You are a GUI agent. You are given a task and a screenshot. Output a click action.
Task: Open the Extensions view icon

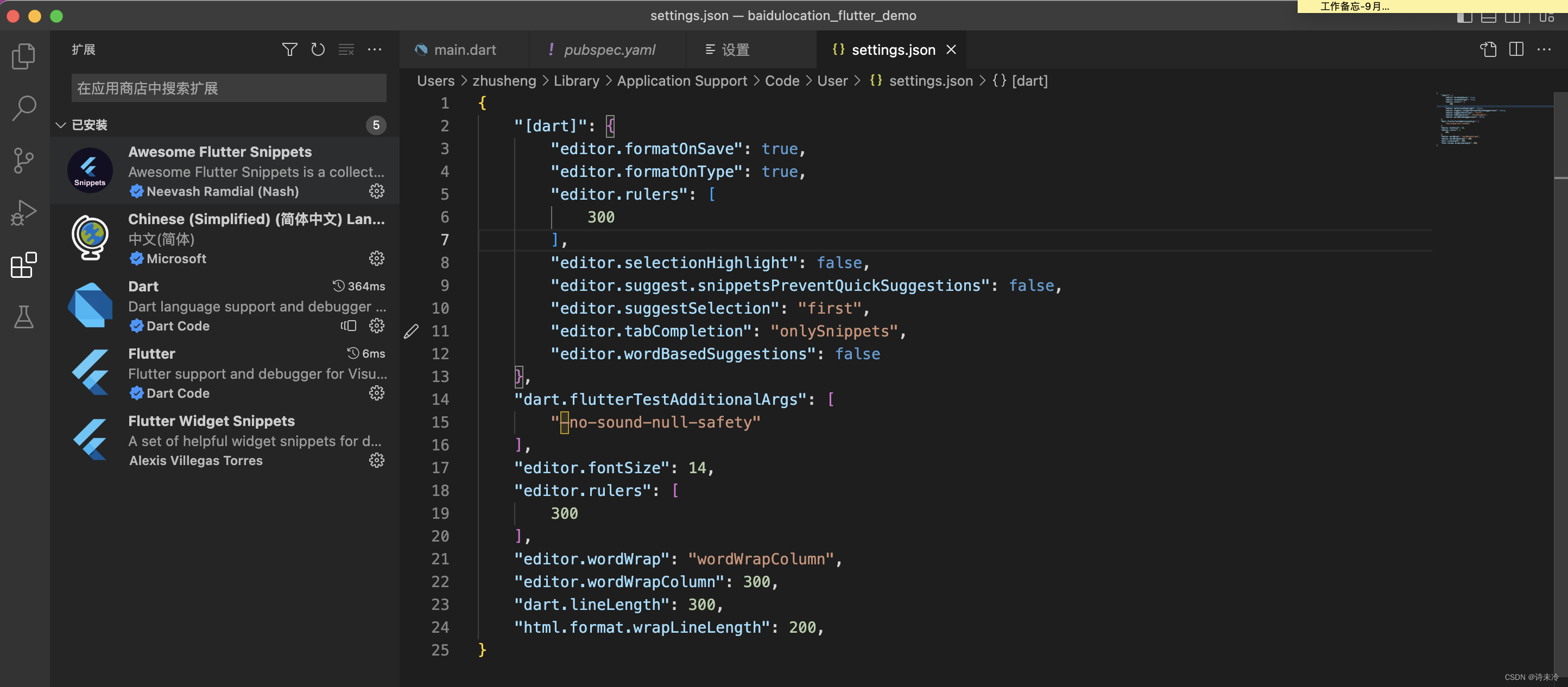pyautogui.click(x=24, y=265)
